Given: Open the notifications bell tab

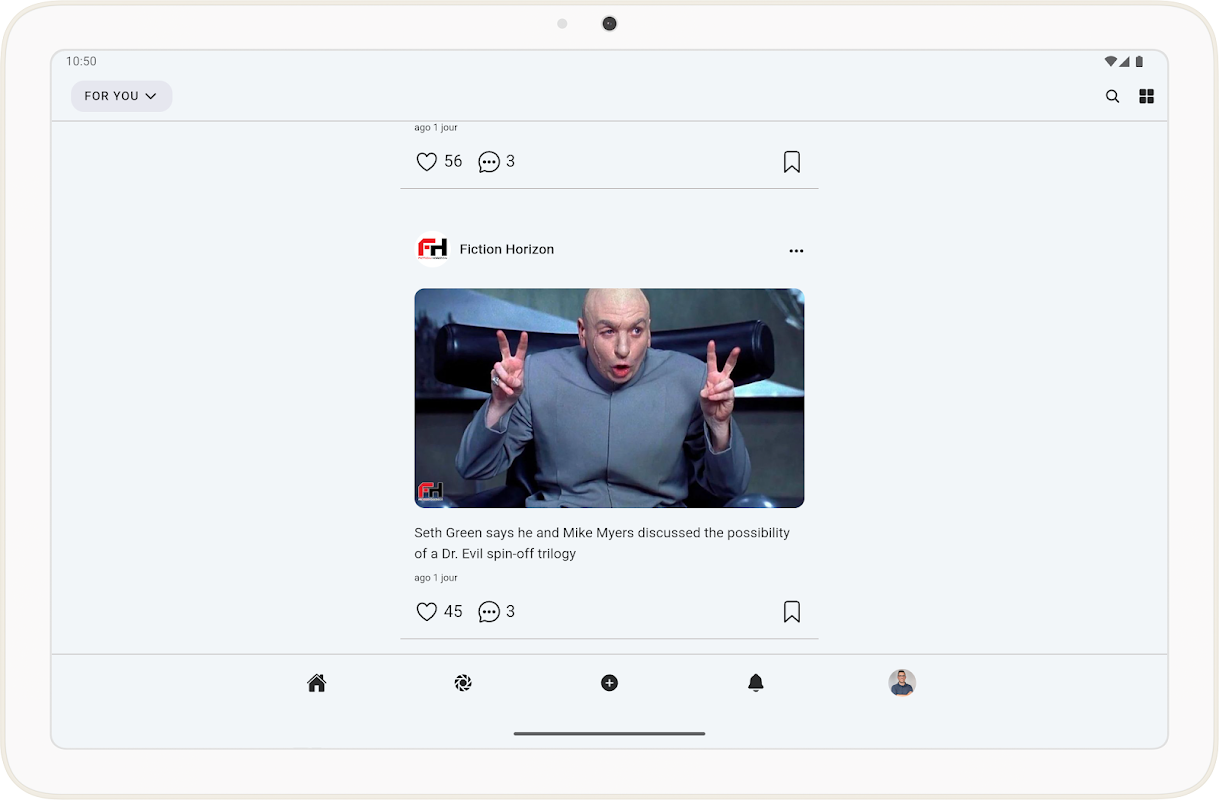Looking at the screenshot, I should [756, 683].
